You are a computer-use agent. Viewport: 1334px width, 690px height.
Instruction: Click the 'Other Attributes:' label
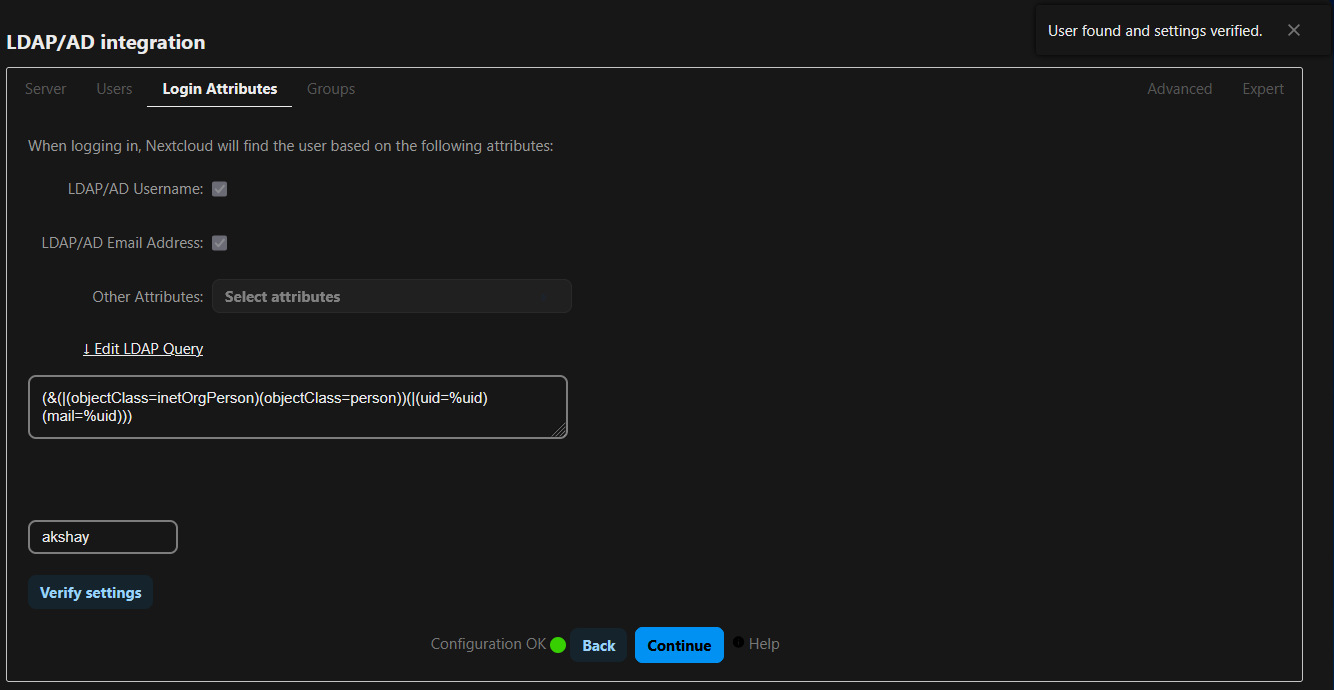148,297
